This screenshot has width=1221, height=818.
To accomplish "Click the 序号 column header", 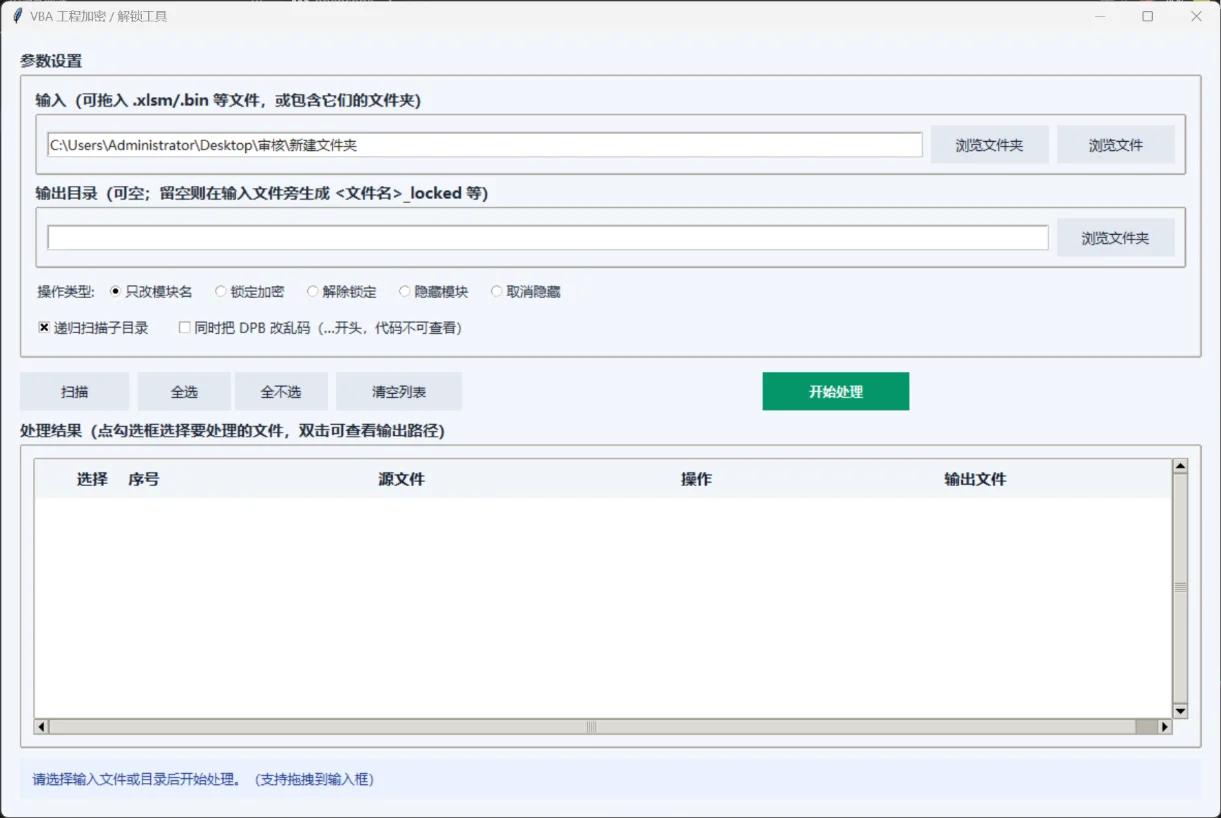I will [143, 479].
